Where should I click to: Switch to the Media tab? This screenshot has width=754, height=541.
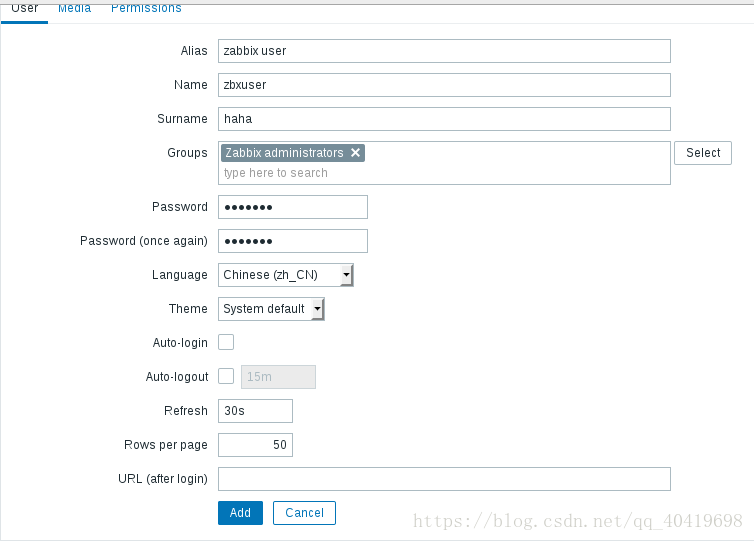point(75,9)
